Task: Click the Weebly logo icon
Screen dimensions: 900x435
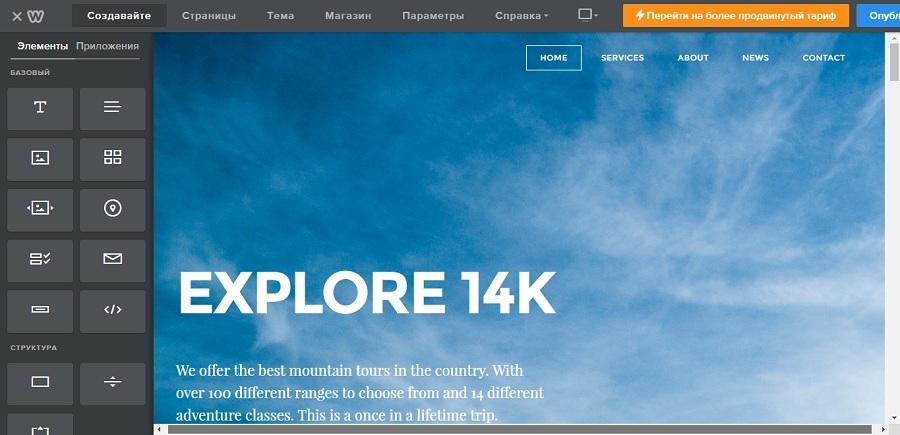Action: tap(36, 16)
